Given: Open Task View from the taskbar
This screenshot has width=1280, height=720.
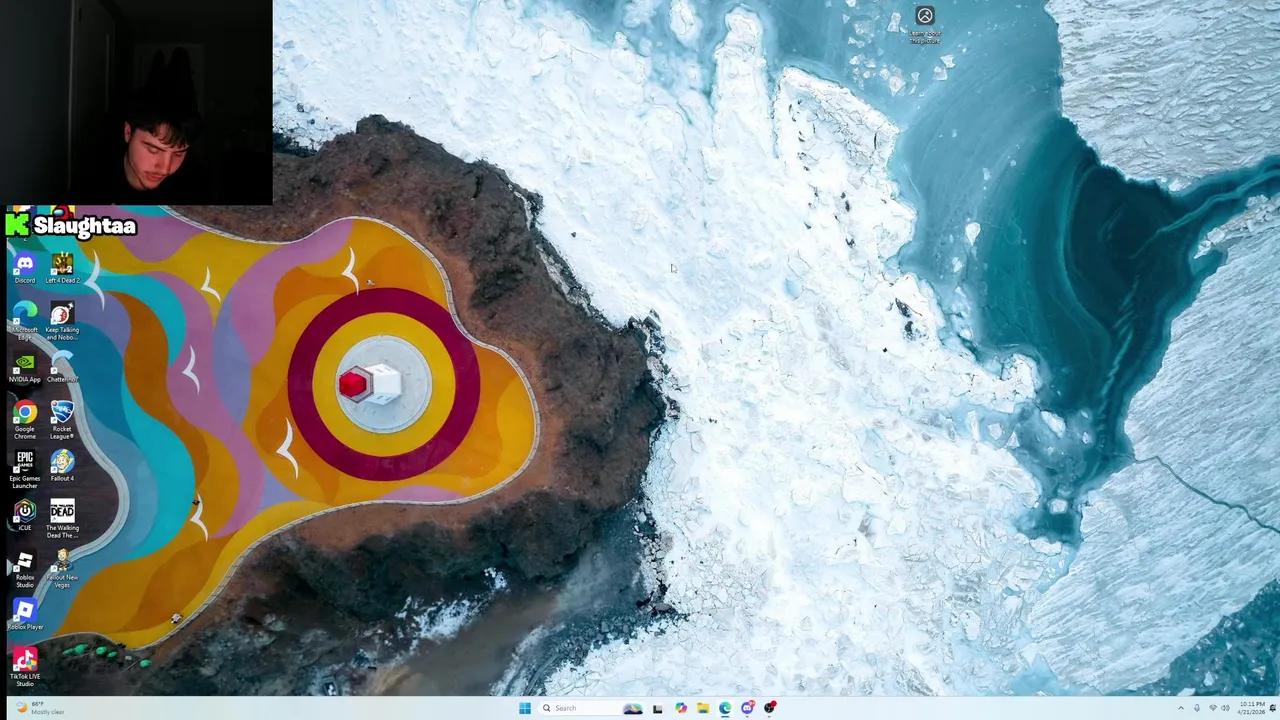Looking at the screenshot, I should pos(657,708).
